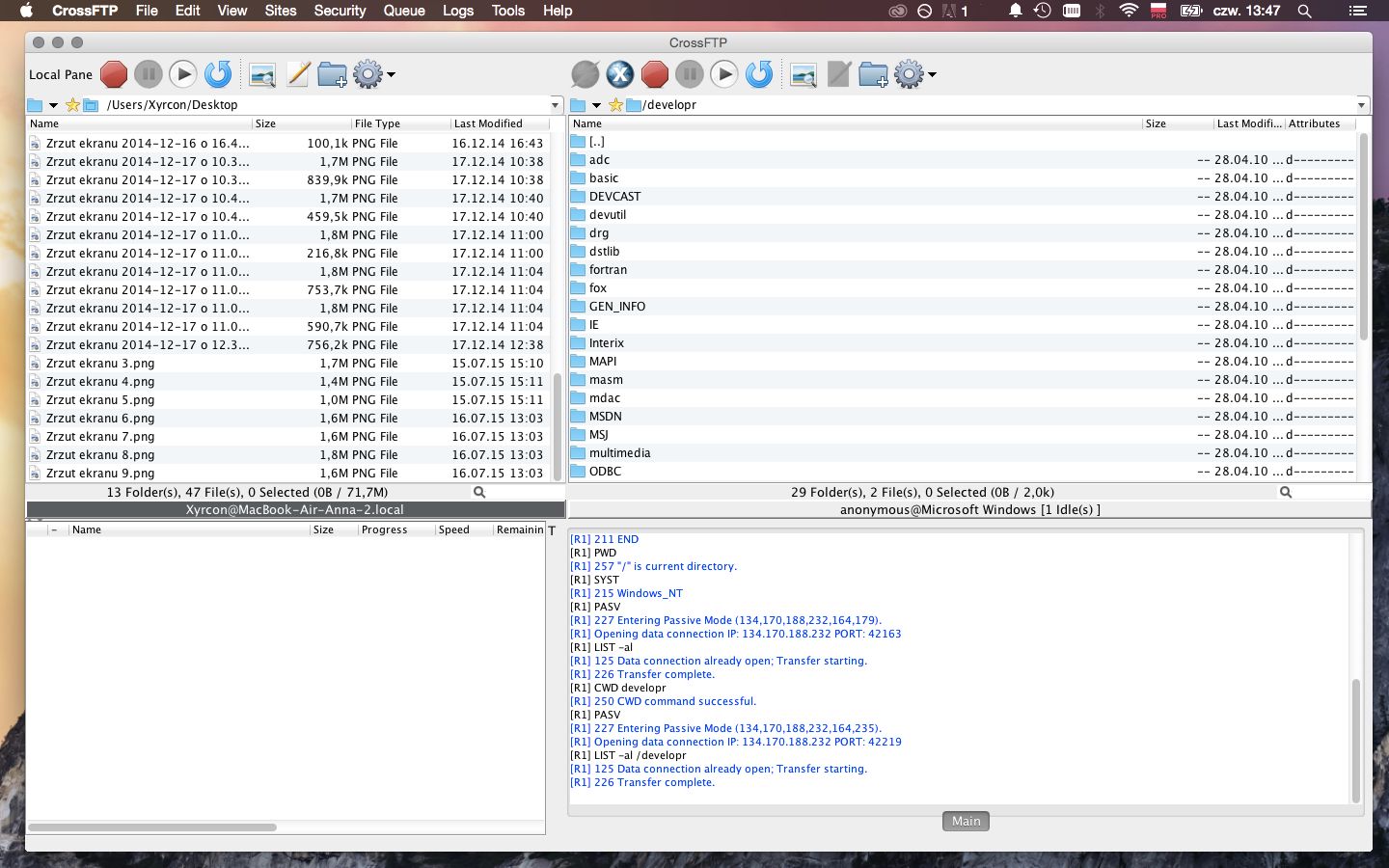This screenshot has width=1389, height=868.
Task: Open the local pane gear dropdown arrow
Action: 391,75
